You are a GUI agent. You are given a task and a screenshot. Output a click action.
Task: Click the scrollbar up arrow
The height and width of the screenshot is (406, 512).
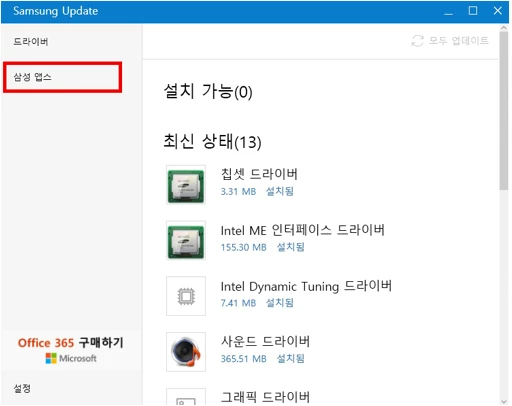(x=504, y=28)
